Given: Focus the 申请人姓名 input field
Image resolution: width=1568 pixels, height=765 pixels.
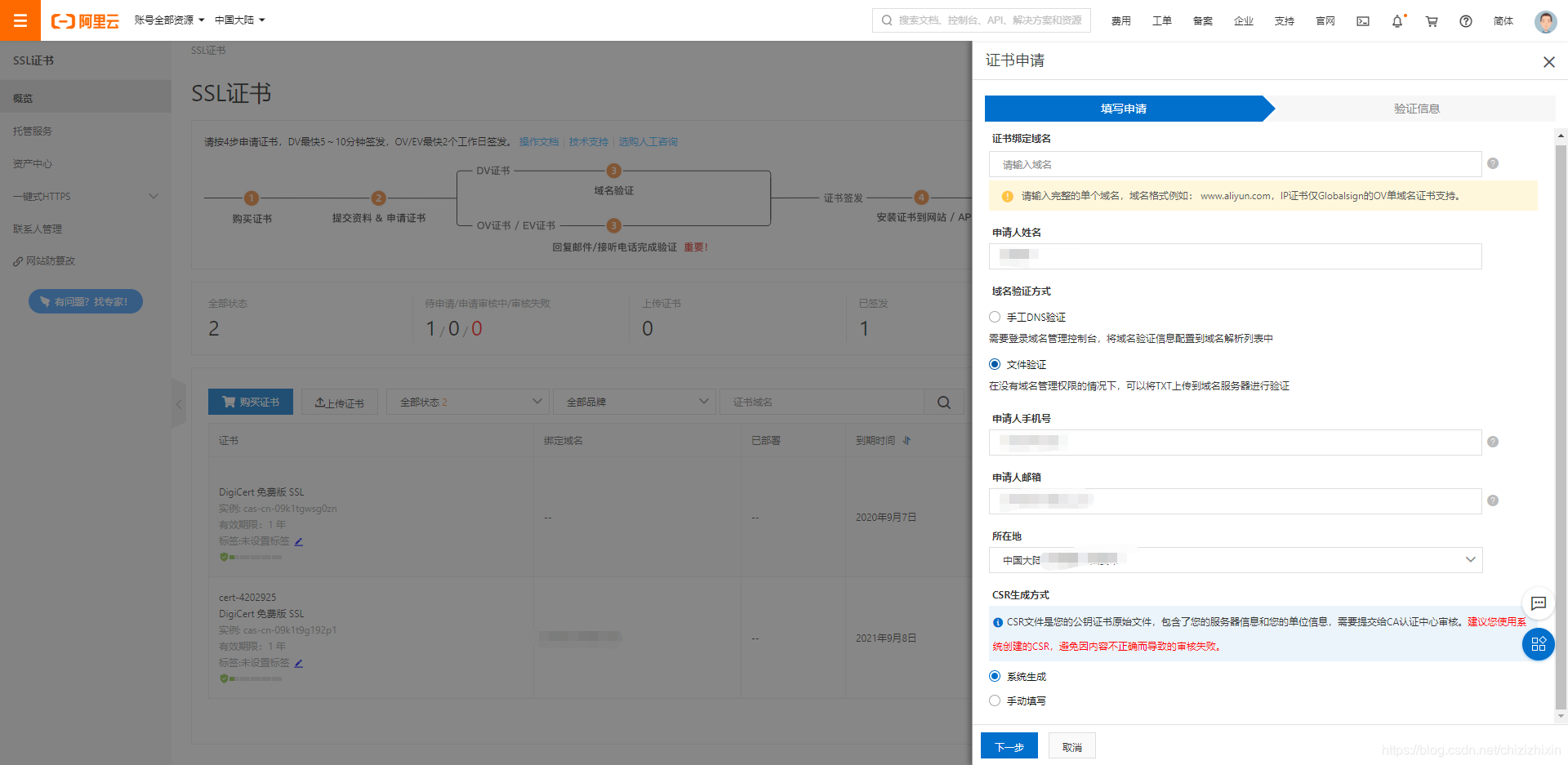Looking at the screenshot, I should click(x=1236, y=256).
